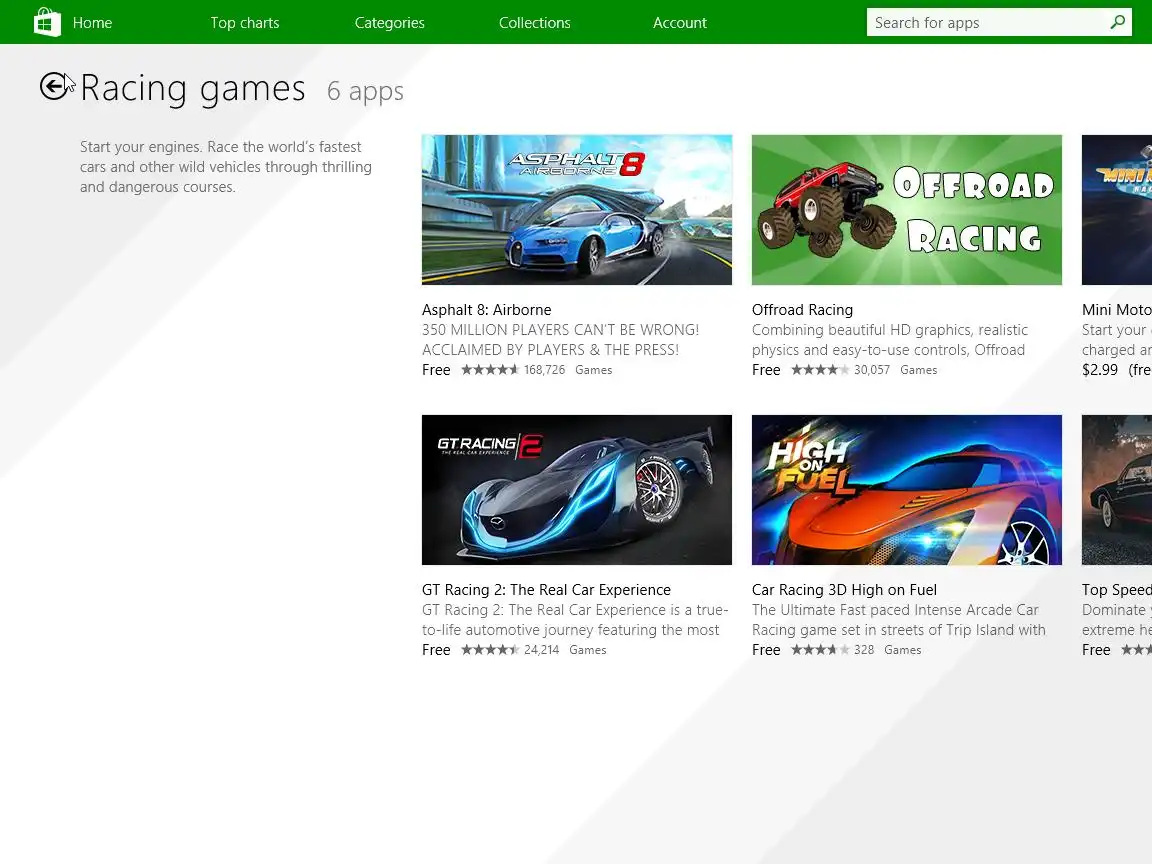Open the partially visible Mini Motor Racing thumbnail
This screenshot has width=1152, height=864.
[x=1117, y=209]
